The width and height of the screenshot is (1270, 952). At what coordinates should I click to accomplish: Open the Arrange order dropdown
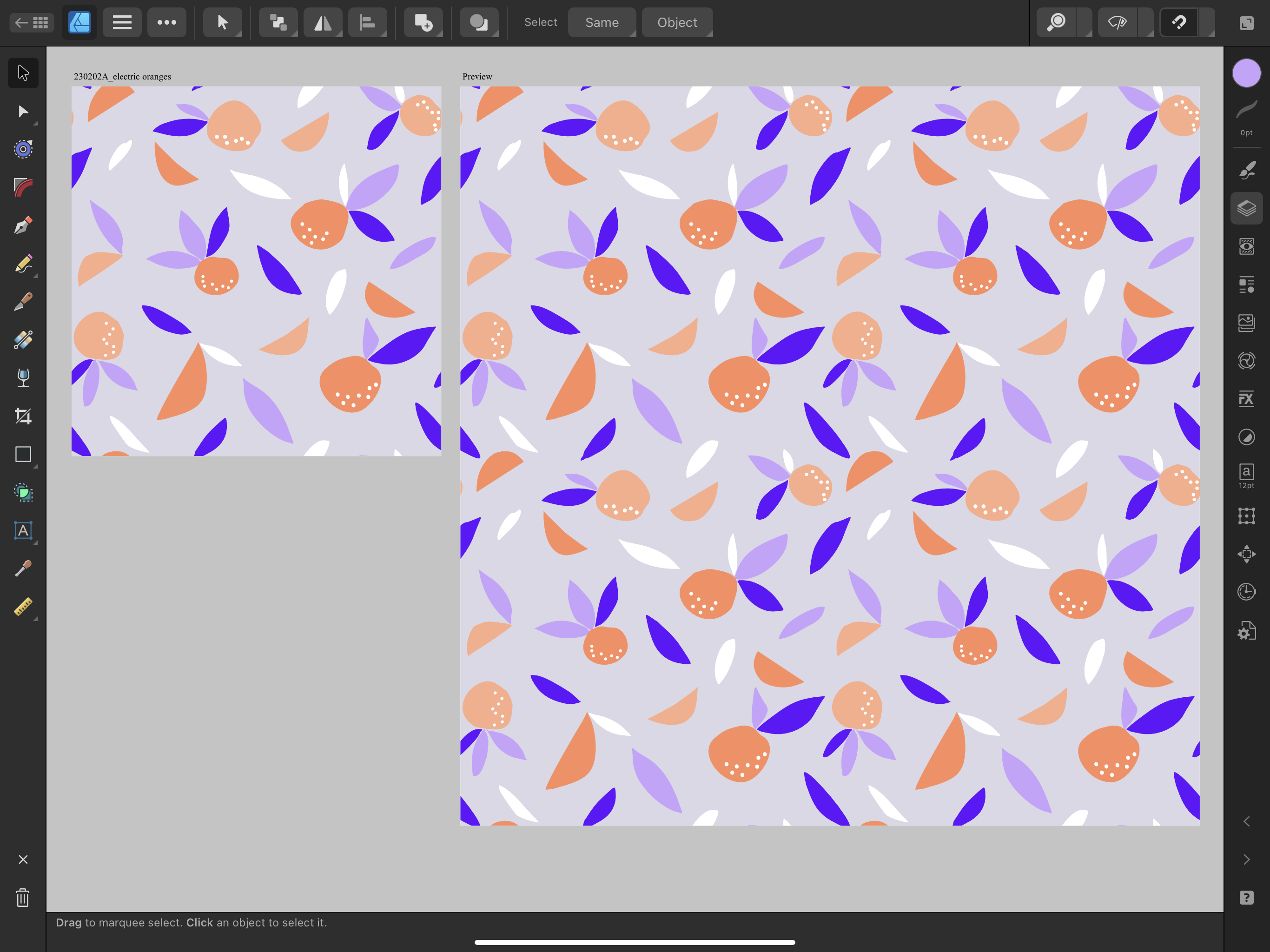pyautogui.click(x=278, y=22)
